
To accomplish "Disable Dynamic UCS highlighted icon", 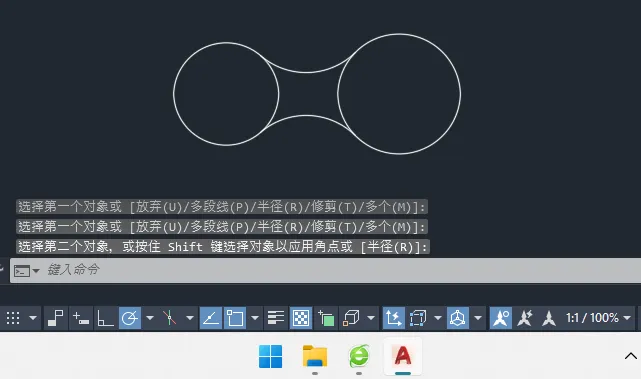I will (394, 318).
